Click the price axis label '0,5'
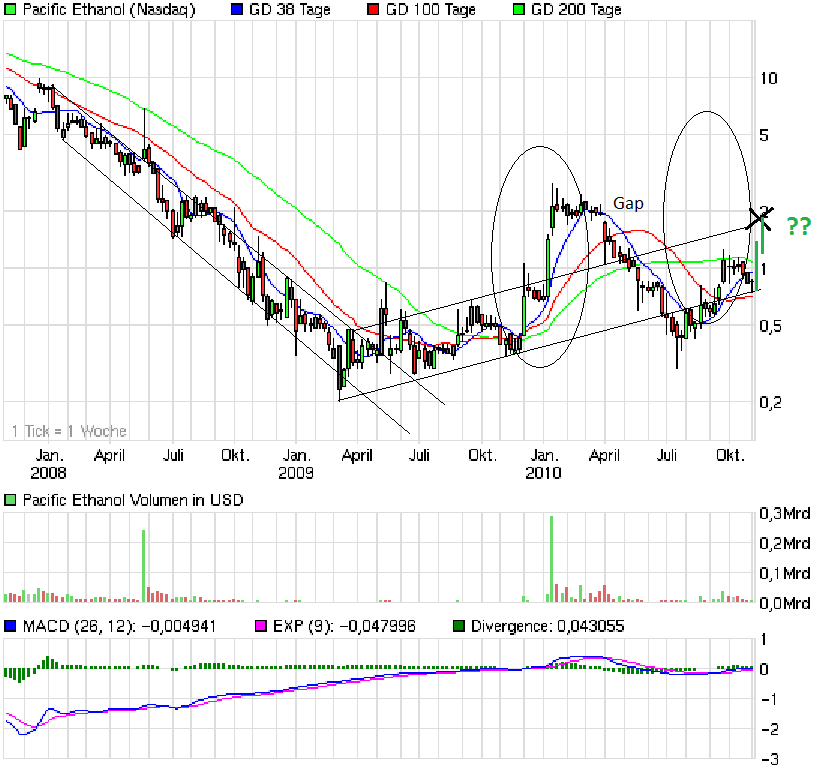Screen dimensions: 817x771 (770, 326)
